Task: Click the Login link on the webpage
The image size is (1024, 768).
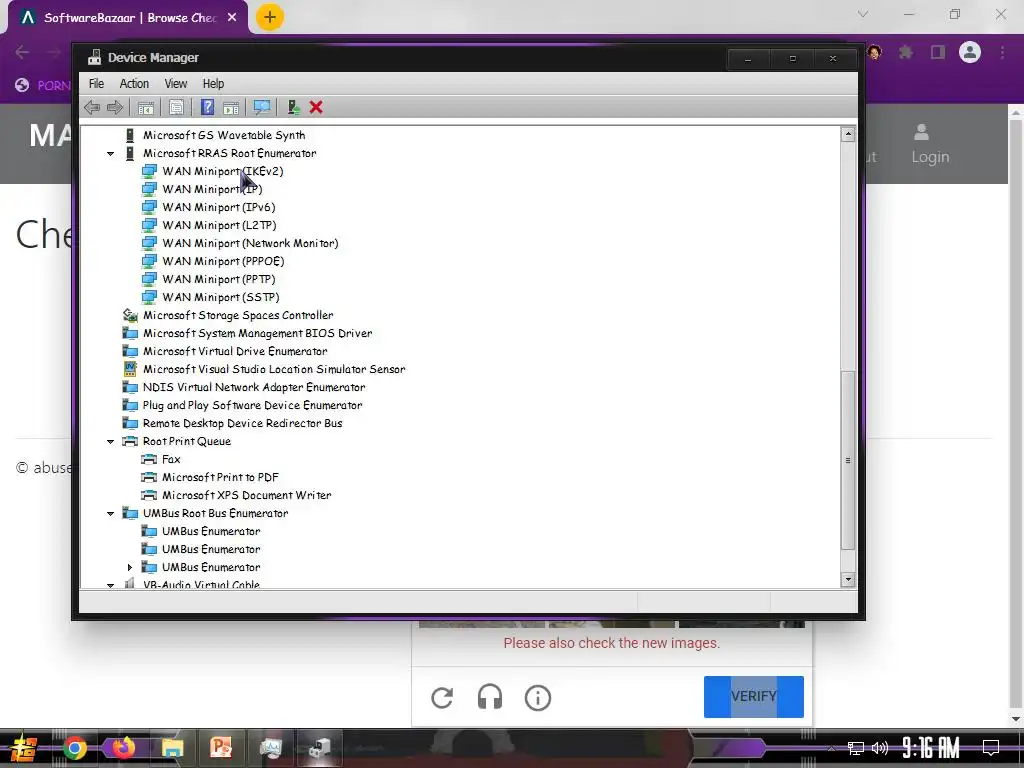Action: tap(930, 145)
